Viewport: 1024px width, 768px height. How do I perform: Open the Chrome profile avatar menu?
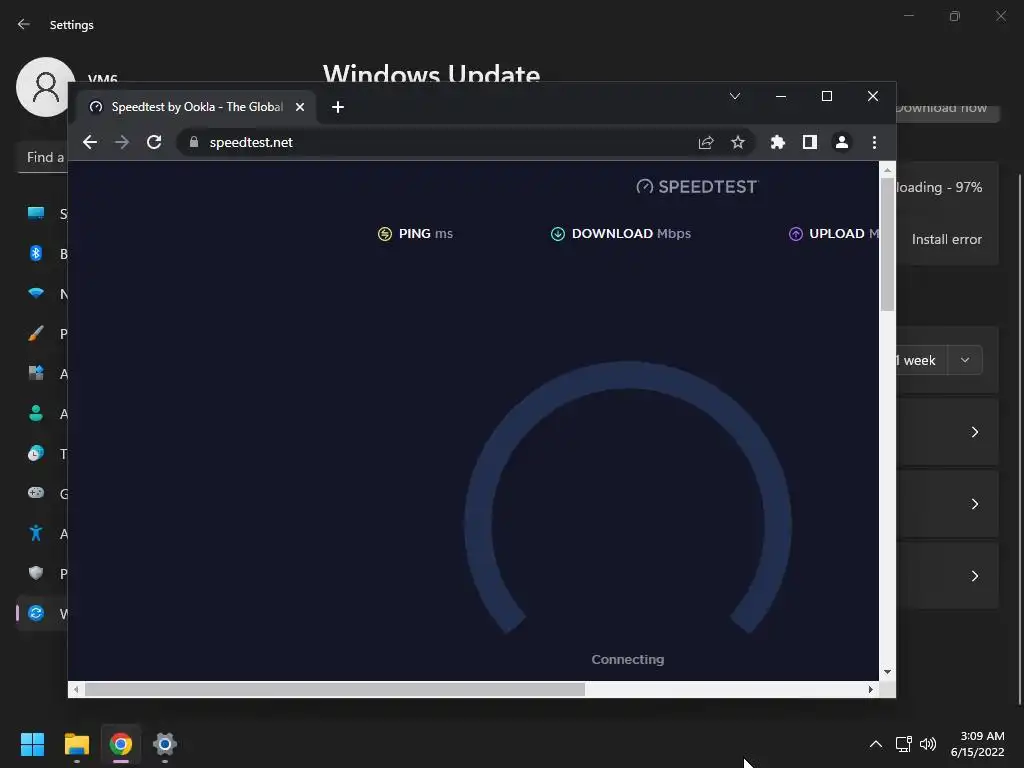pos(842,142)
